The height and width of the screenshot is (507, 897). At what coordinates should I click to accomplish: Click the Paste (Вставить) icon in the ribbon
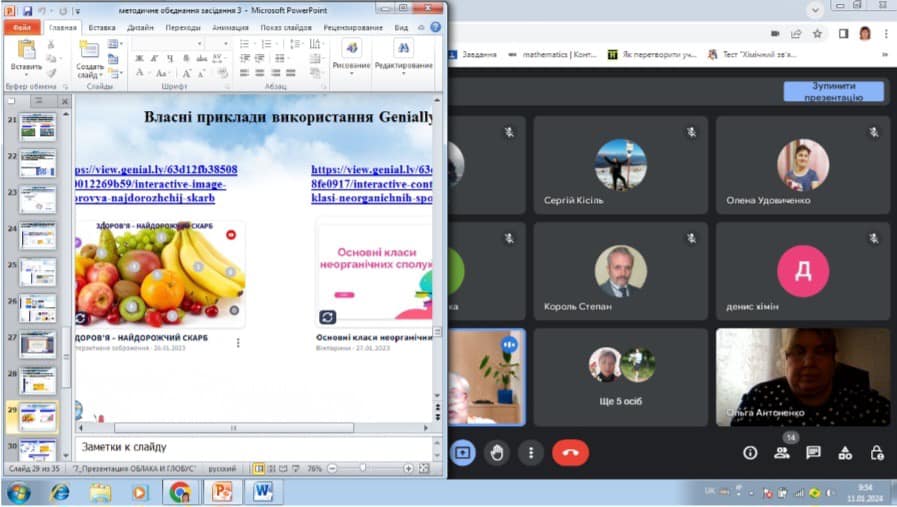click(26, 50)
